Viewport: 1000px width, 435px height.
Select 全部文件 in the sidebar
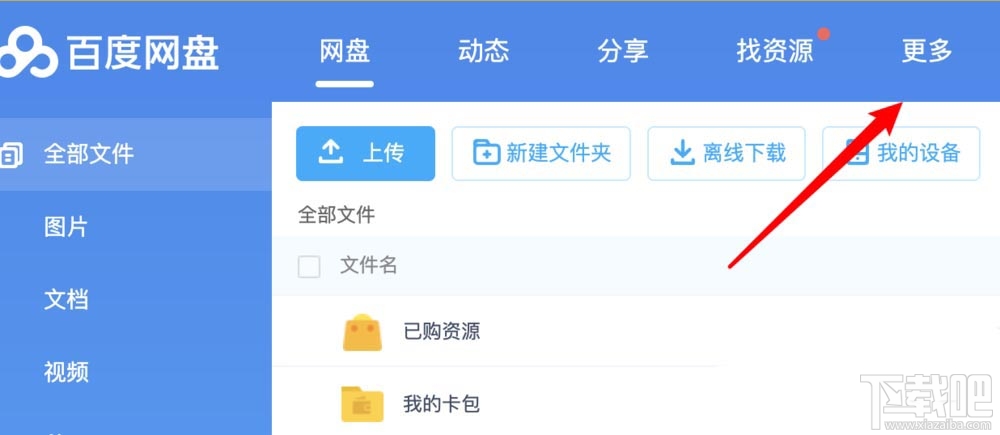coord(136,154)
